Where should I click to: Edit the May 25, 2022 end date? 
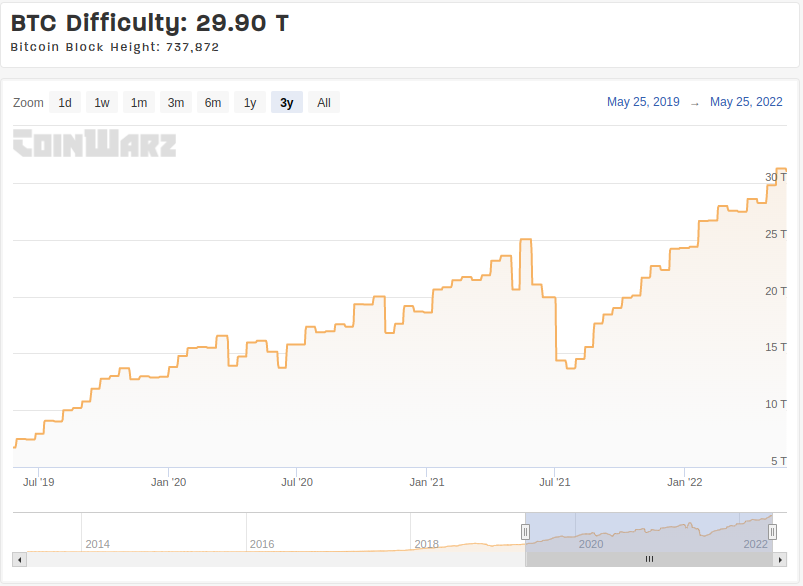point(746,102)
